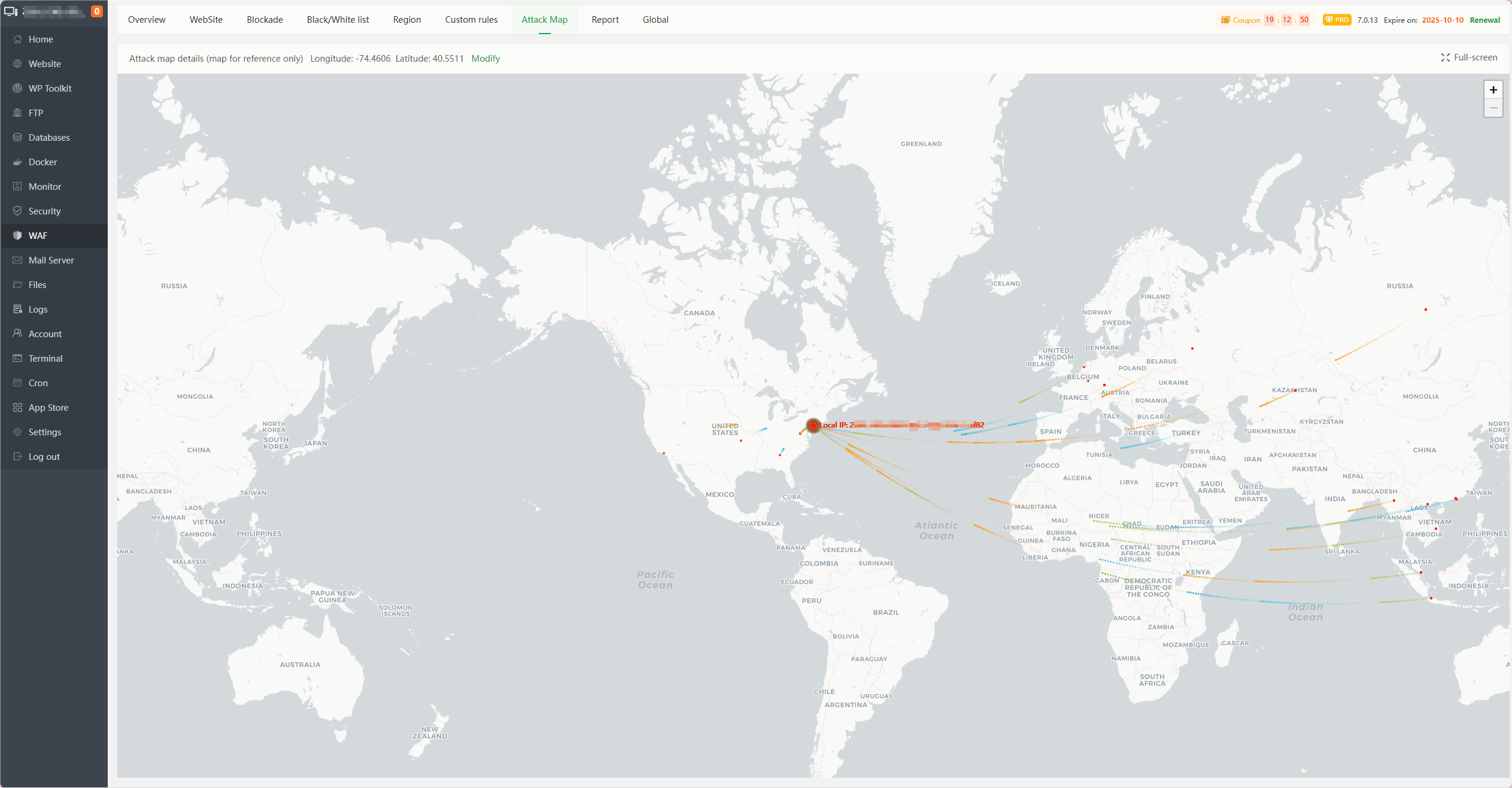
Task: Click the Docker whale icon in sidebar
Action: 17,162
